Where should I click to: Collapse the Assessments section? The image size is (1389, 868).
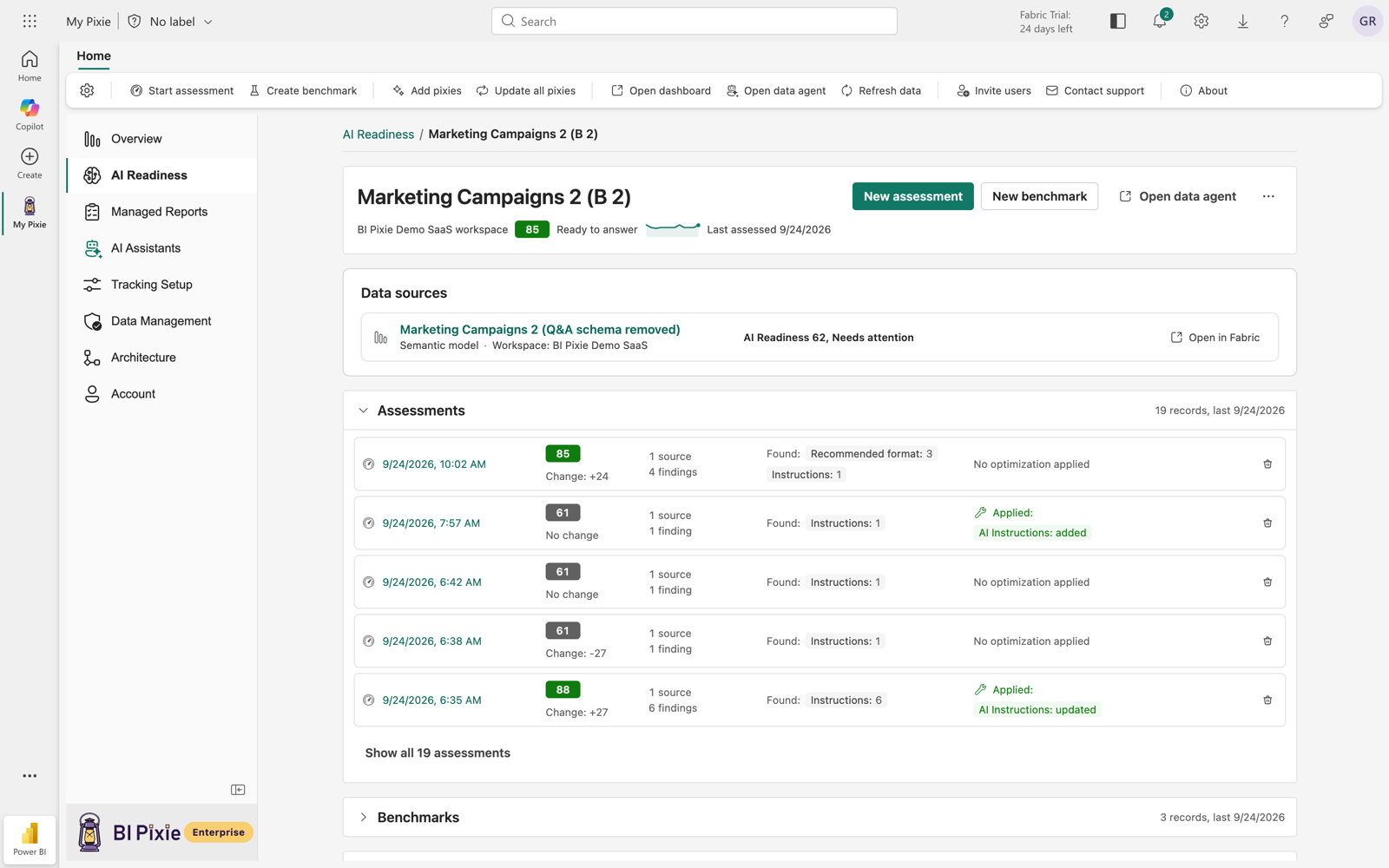pos(363,411)
